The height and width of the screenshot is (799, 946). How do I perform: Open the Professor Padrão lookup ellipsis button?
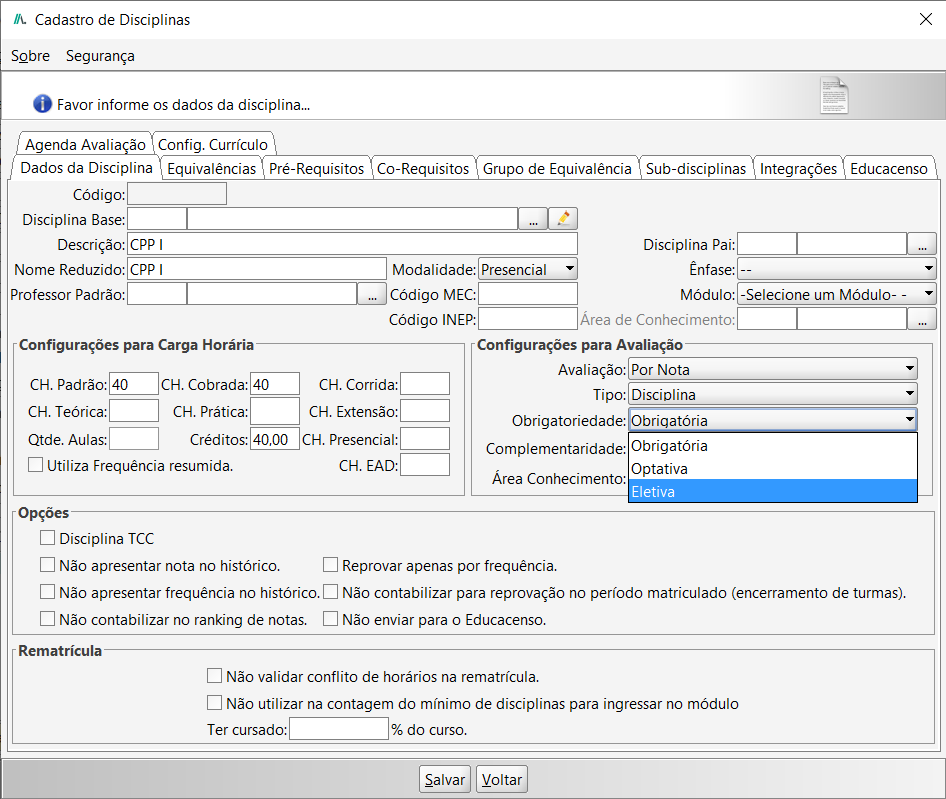click(x=372, y=294)
